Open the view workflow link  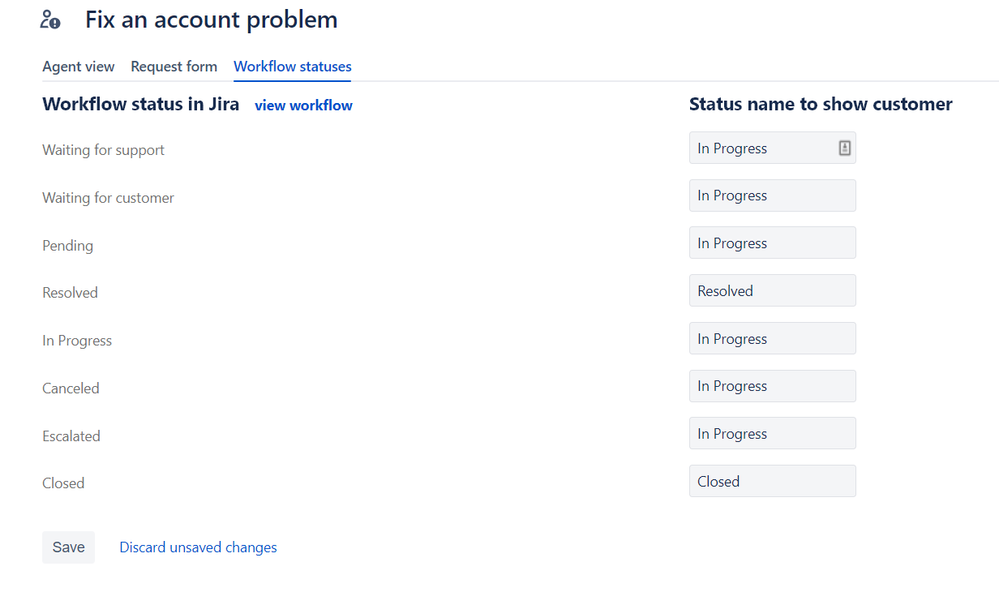tap(303, 105)
